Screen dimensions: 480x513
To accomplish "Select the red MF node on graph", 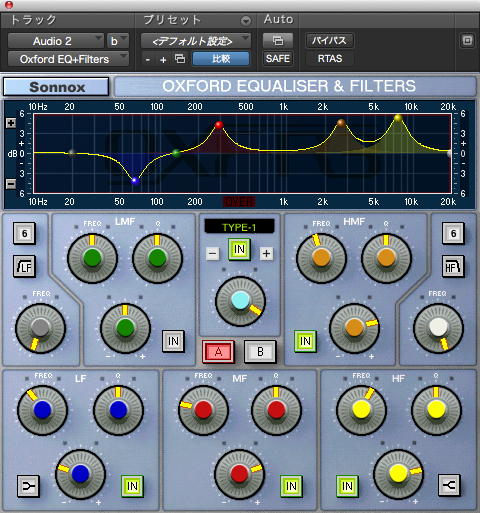I will (219, 125).
